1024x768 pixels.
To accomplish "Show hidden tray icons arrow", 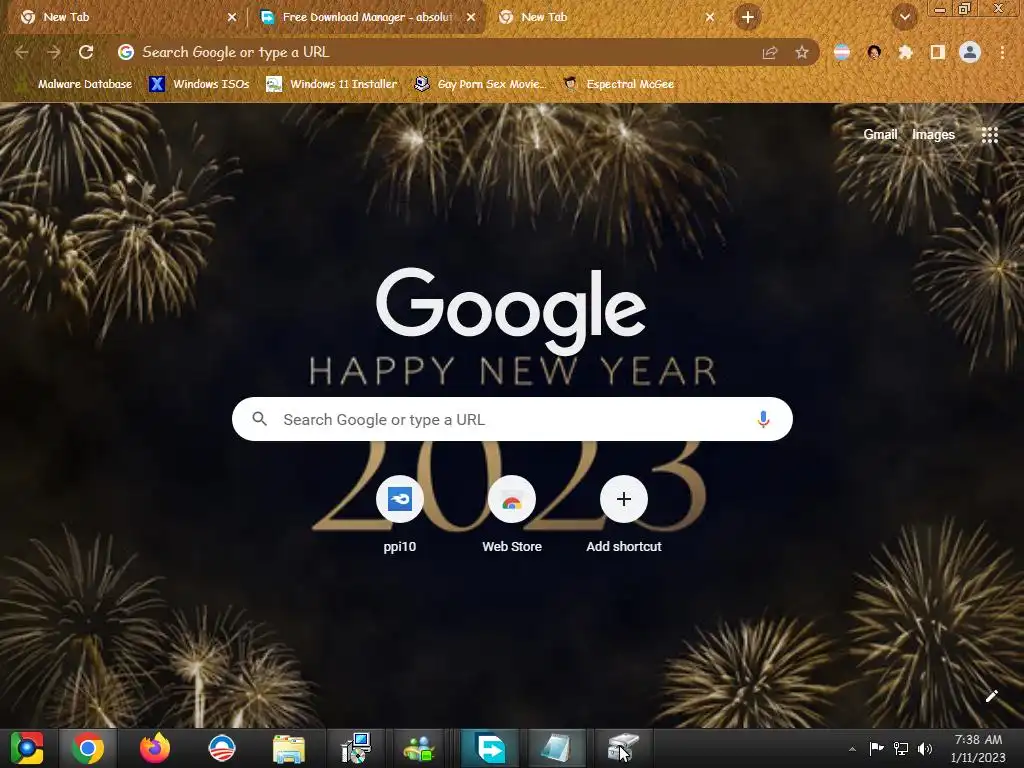I will pos(852,749).
